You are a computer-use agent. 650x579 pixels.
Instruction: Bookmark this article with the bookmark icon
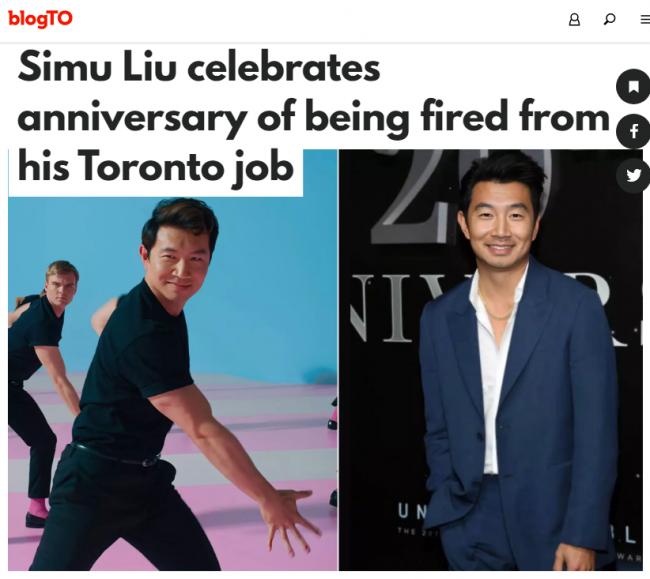[633, 87]
